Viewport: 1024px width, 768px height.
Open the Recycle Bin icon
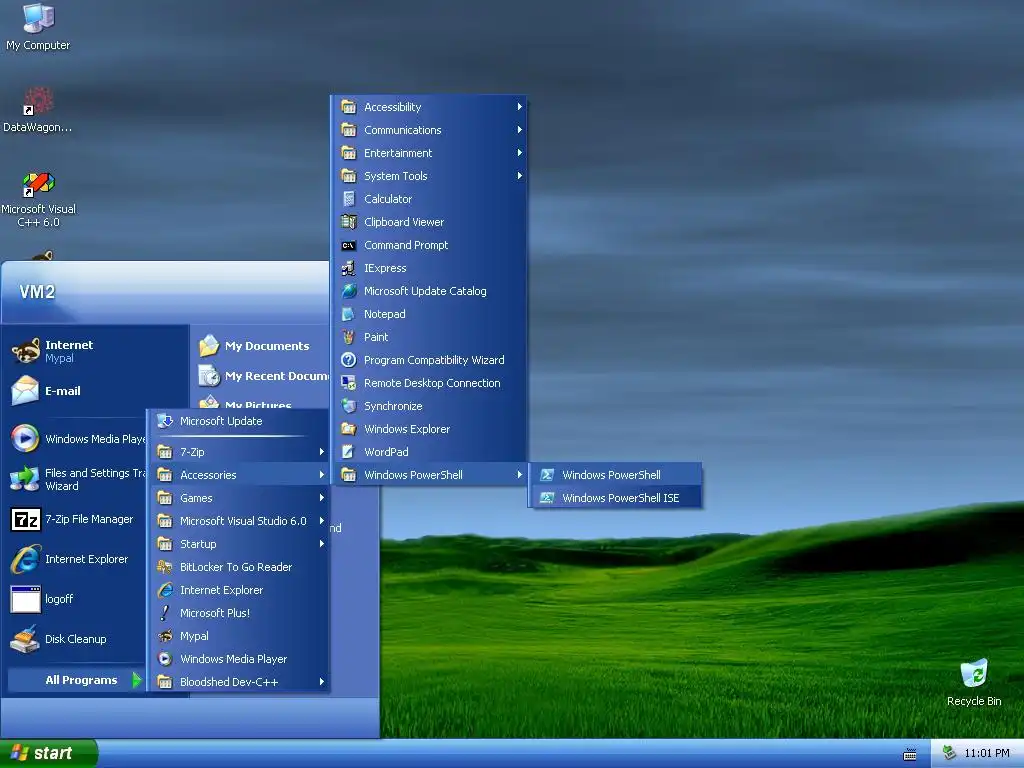tap(974, 682)
